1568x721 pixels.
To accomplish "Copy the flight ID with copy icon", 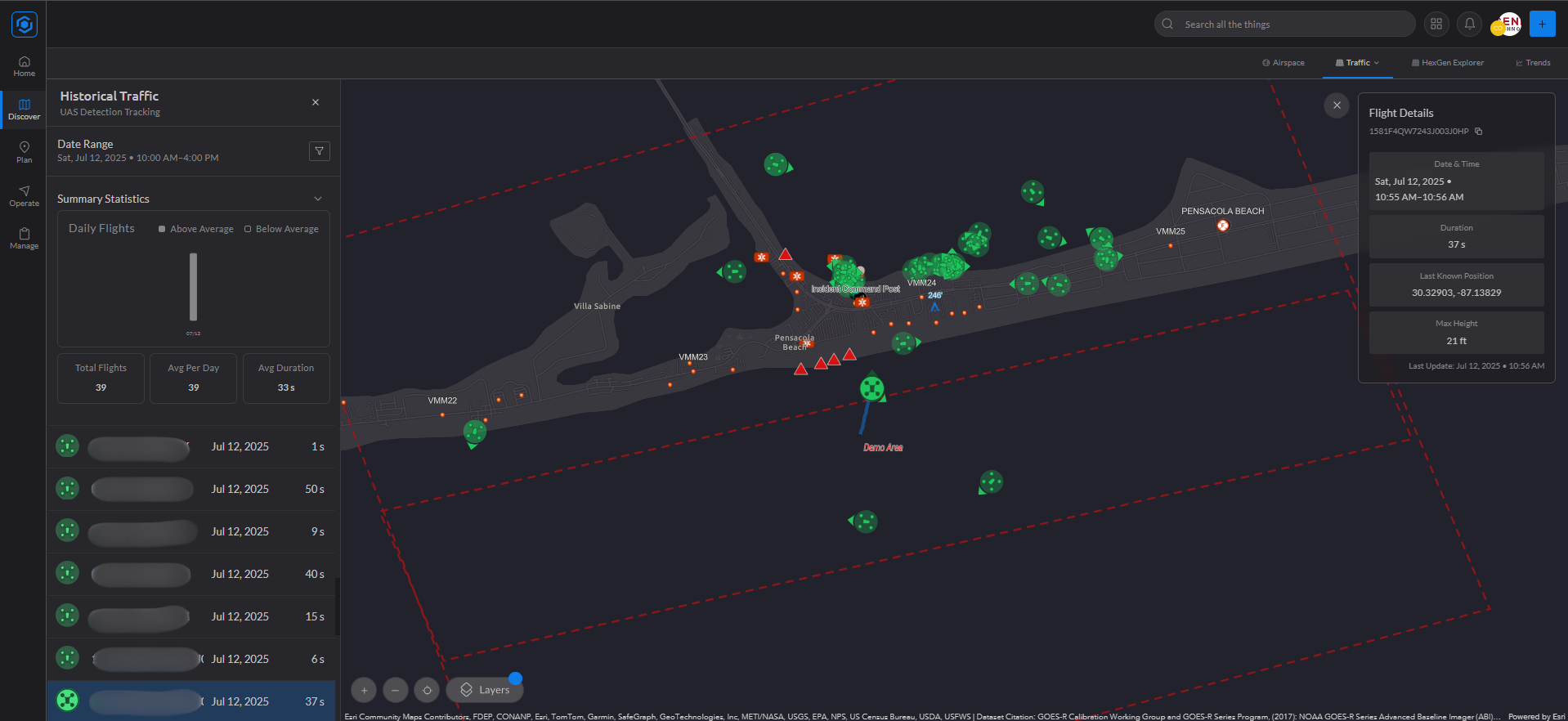I will tap(1478, 132).
